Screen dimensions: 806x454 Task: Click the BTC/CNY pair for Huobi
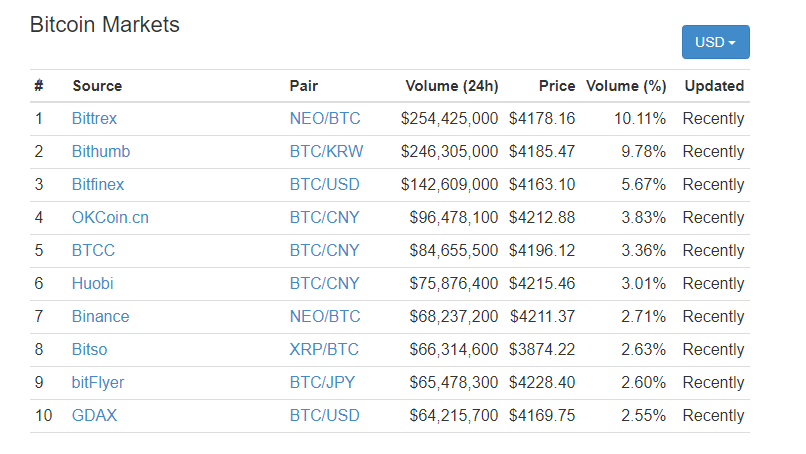(x=324, y=283)
